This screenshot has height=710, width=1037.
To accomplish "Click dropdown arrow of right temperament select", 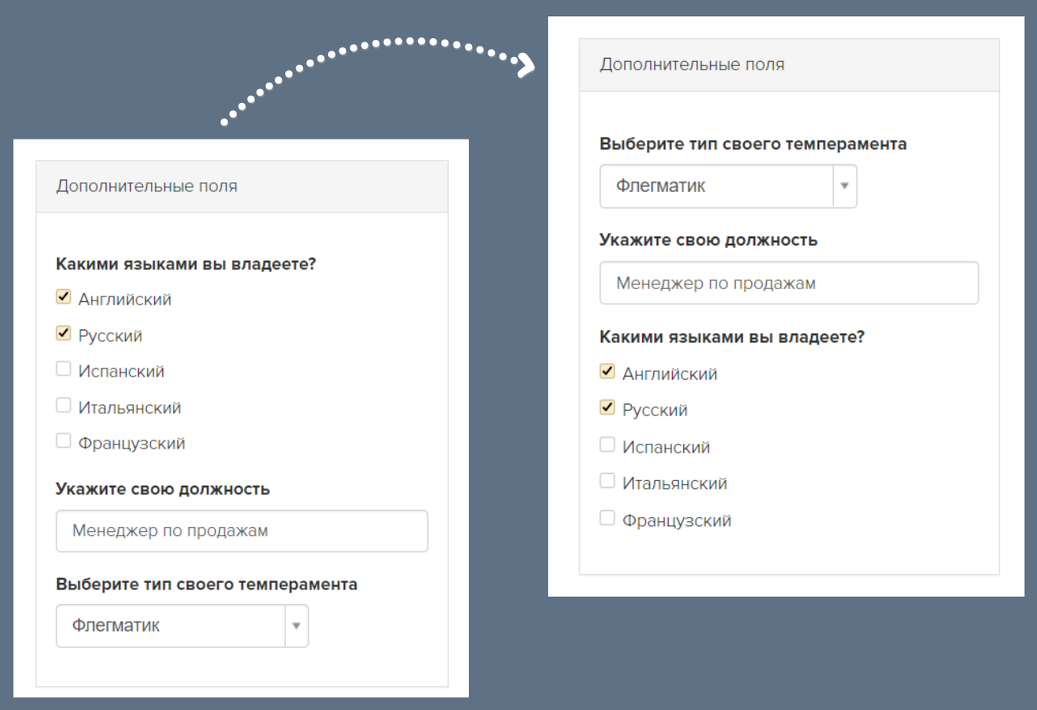I will (x=845, y=186).
